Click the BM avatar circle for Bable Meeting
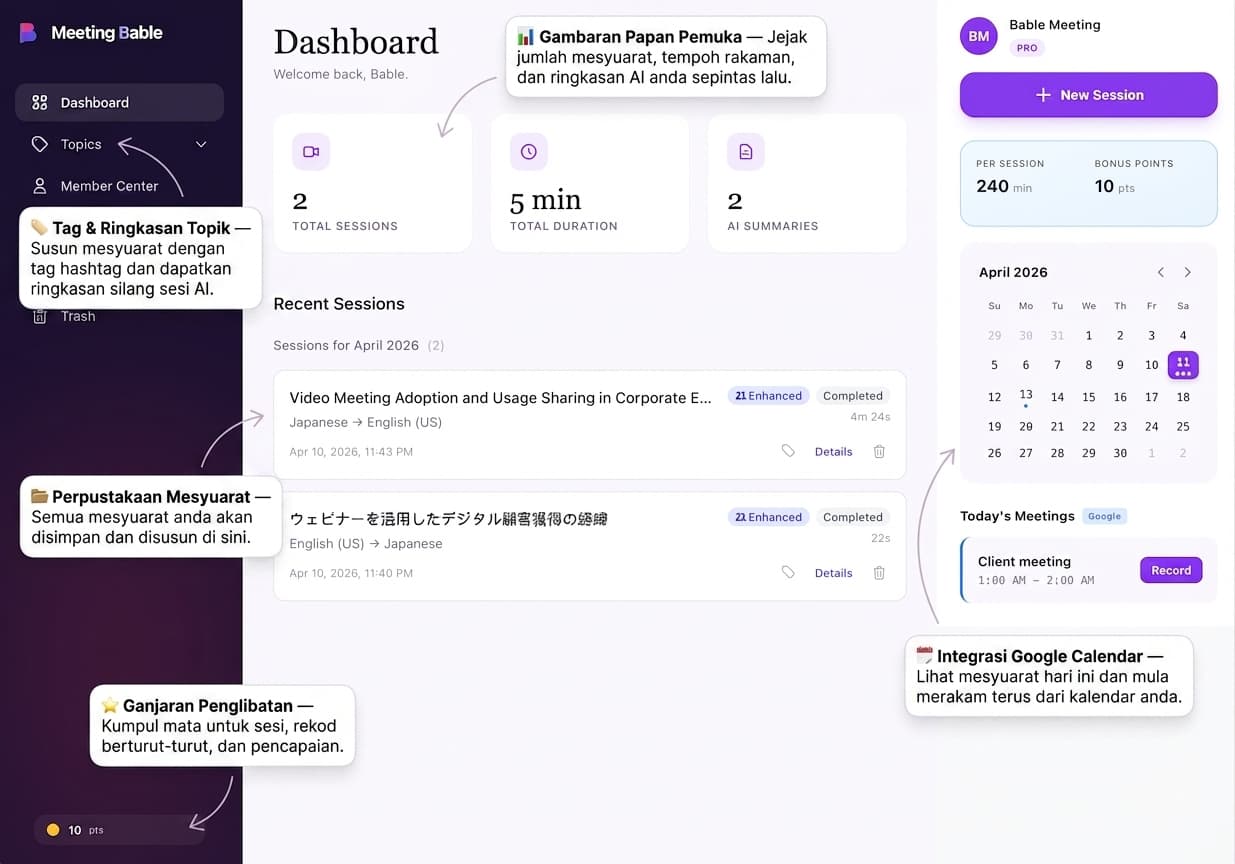The width and height of the screenshot is (1235, 864). point(978,35)
